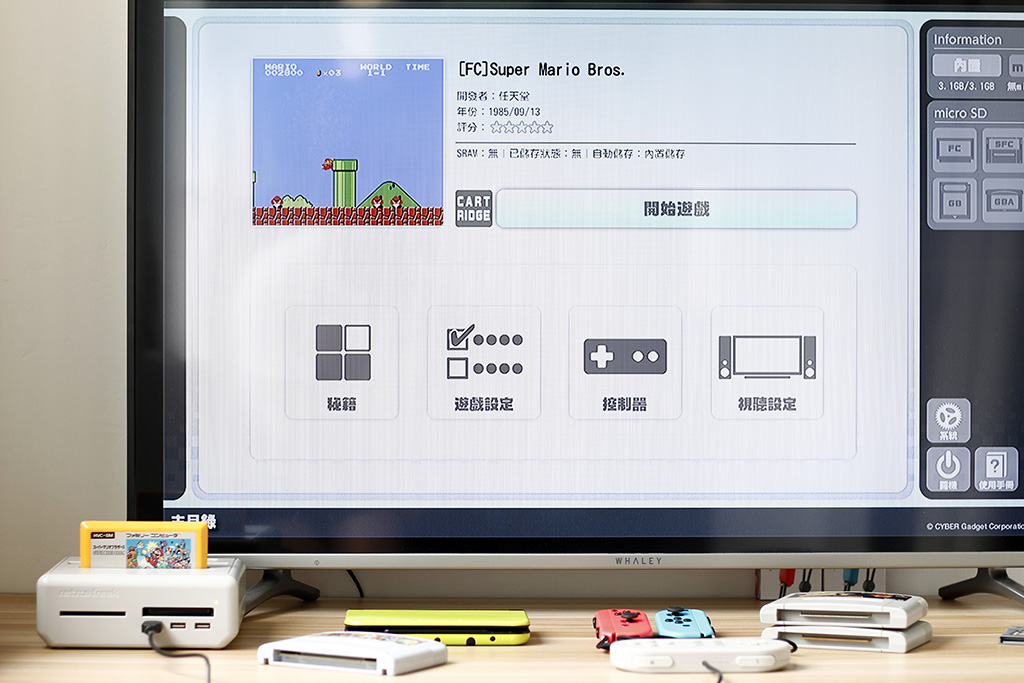Click the 自動儲存：內置儲存 auto-save text
The image size is (1024, 683).
pyautogui.click(x=639, y=153)
